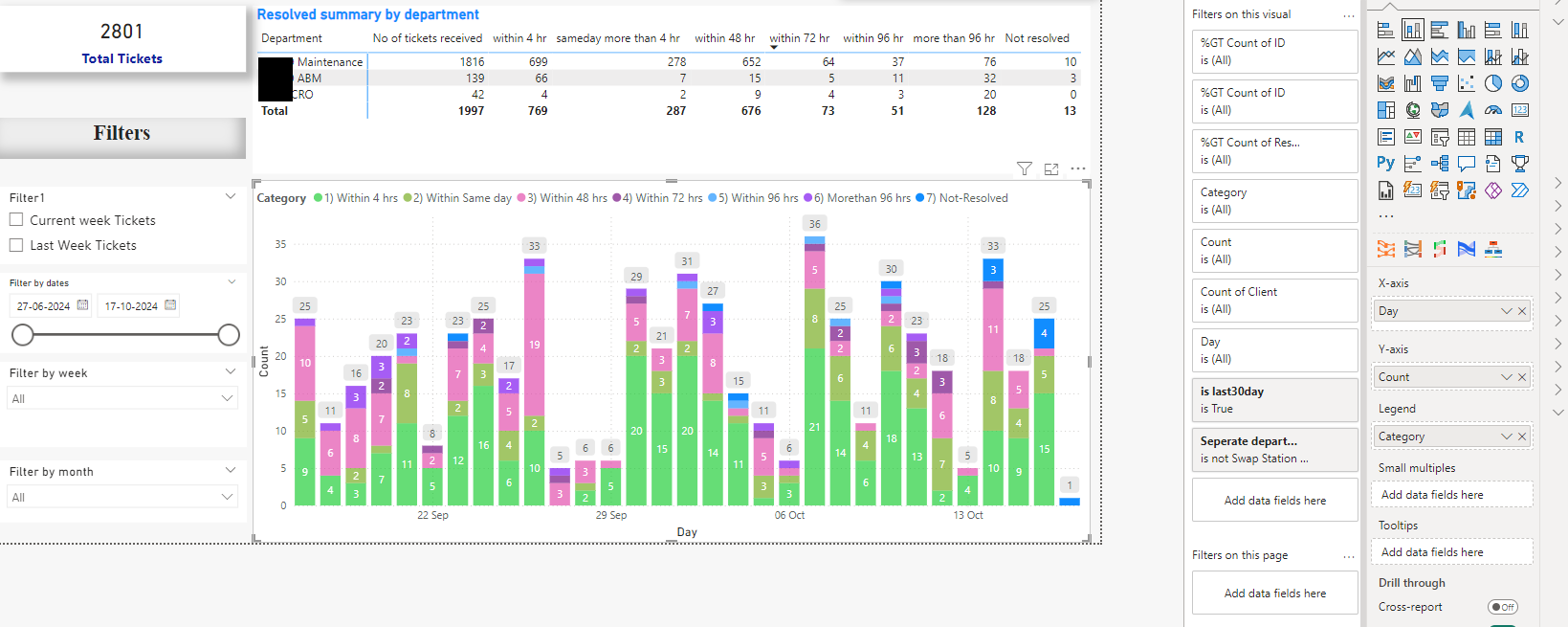The image size is (1568, 627).
Task: Open the X-axis Day field dropdown arrow
Action: [x=1507, y=311]
